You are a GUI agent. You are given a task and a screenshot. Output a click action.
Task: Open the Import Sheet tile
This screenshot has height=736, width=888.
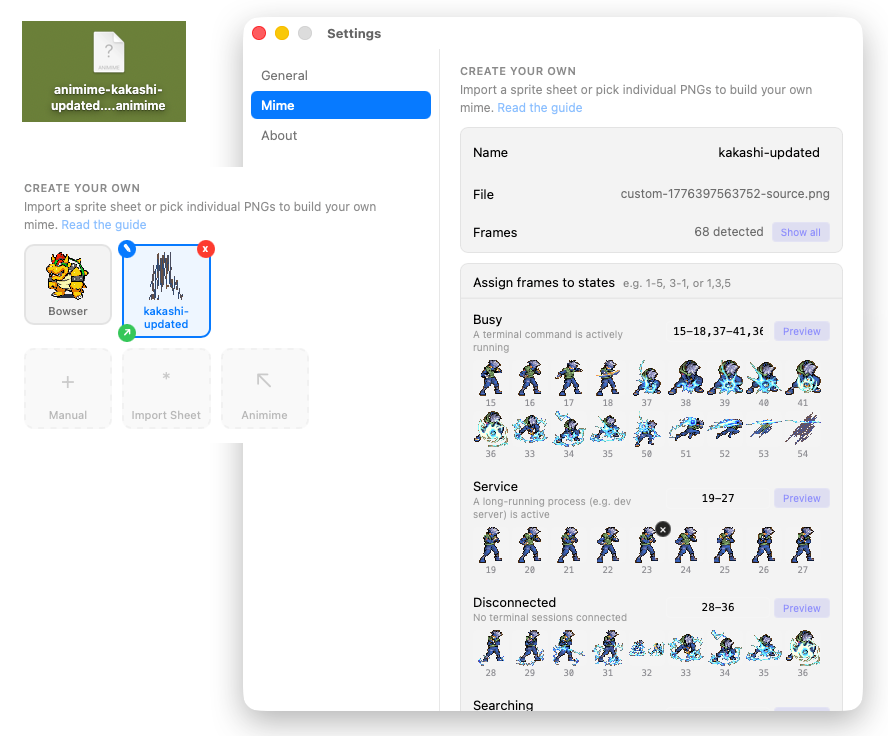pyautogui.click(x=166, y=388)
